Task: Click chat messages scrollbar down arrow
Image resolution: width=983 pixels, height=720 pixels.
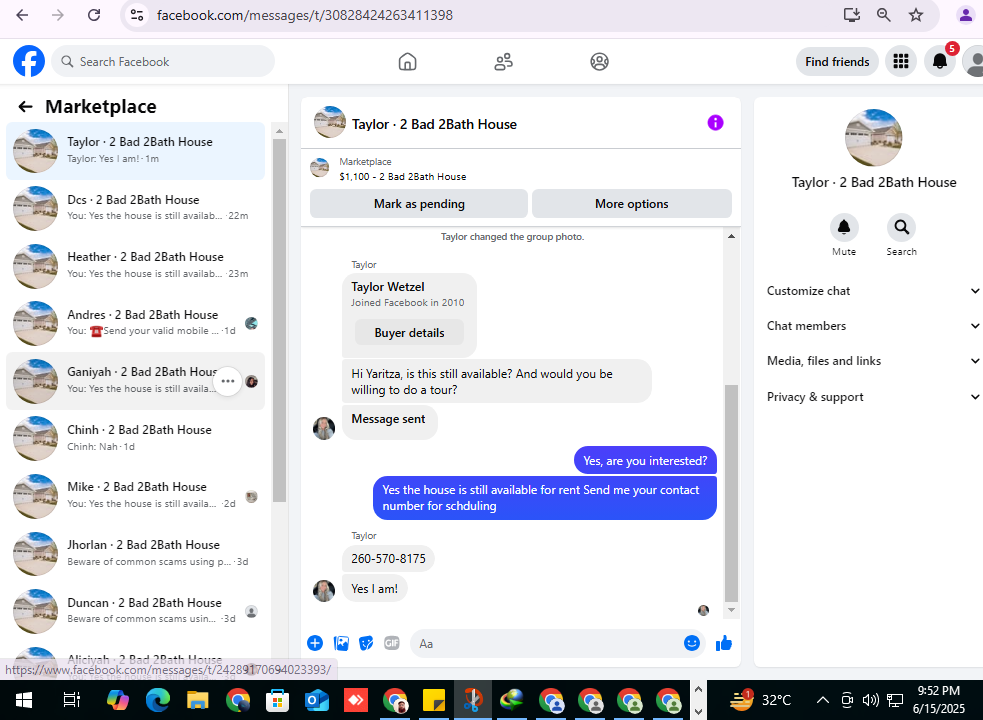Action: click(731, 610)
